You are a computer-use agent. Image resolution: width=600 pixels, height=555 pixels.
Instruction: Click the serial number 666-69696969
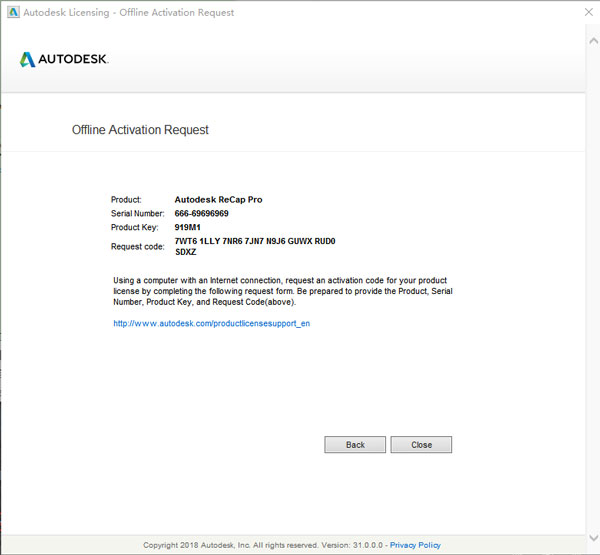pyautogui.click(x=201, y=214)
